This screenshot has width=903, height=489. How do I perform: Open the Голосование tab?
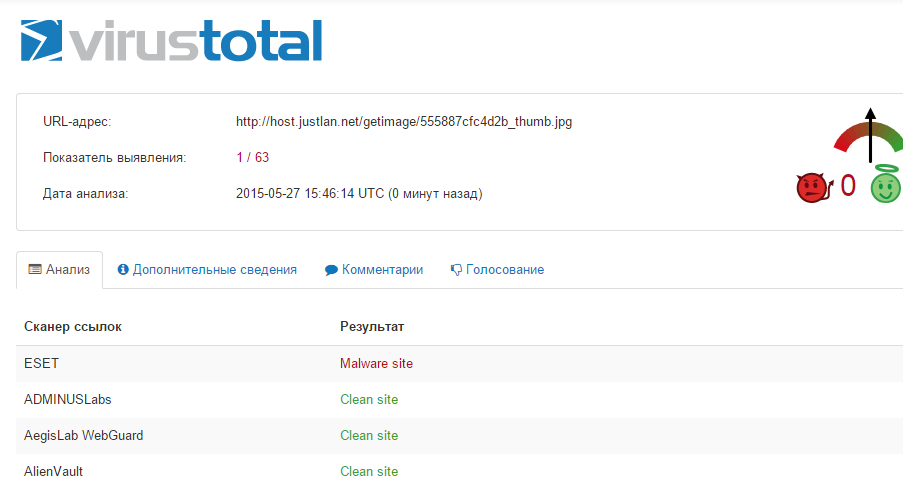tap(498, 270)
